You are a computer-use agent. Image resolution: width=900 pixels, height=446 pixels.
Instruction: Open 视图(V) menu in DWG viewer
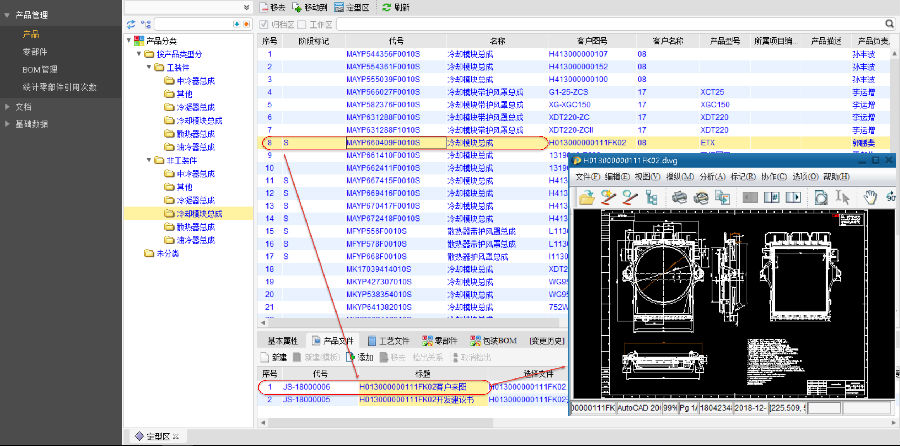click(647, 177)
